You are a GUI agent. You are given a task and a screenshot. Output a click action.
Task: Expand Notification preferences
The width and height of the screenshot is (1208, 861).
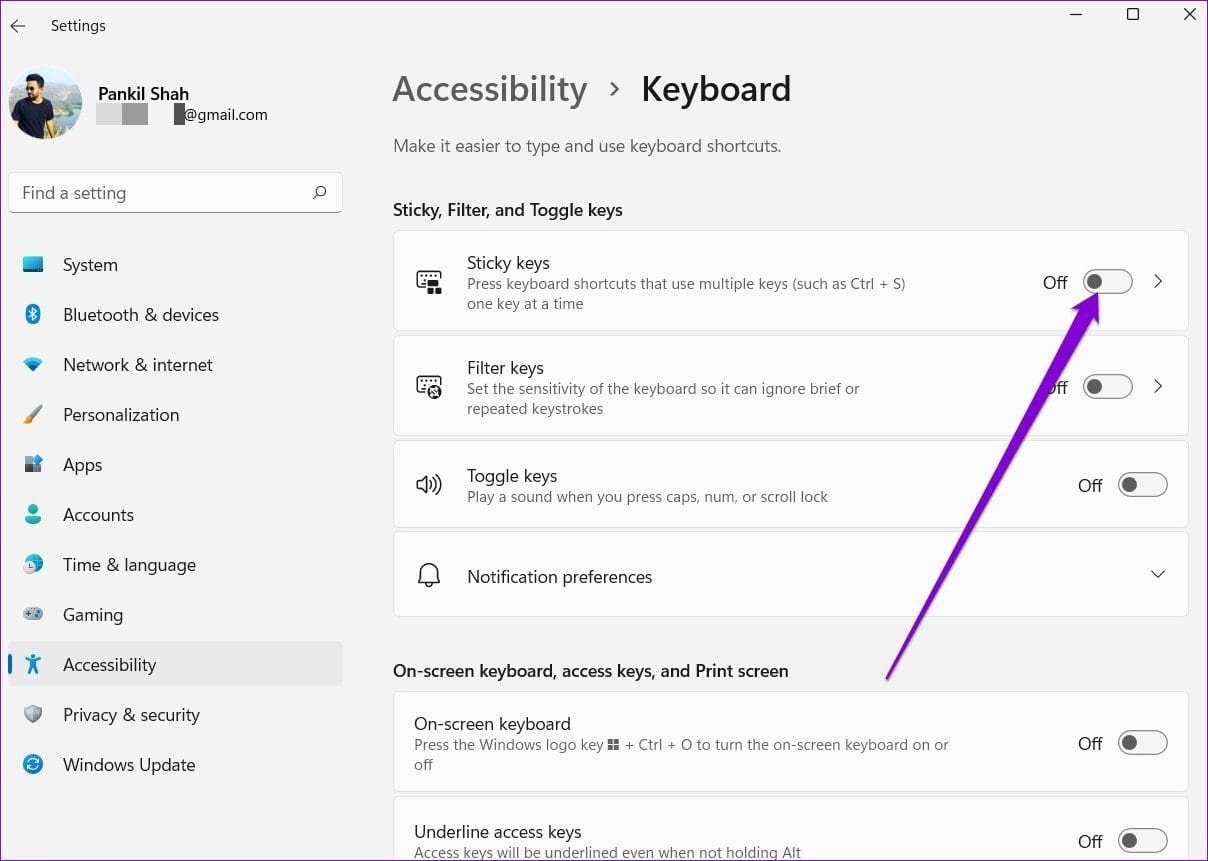click(1157, 575)
